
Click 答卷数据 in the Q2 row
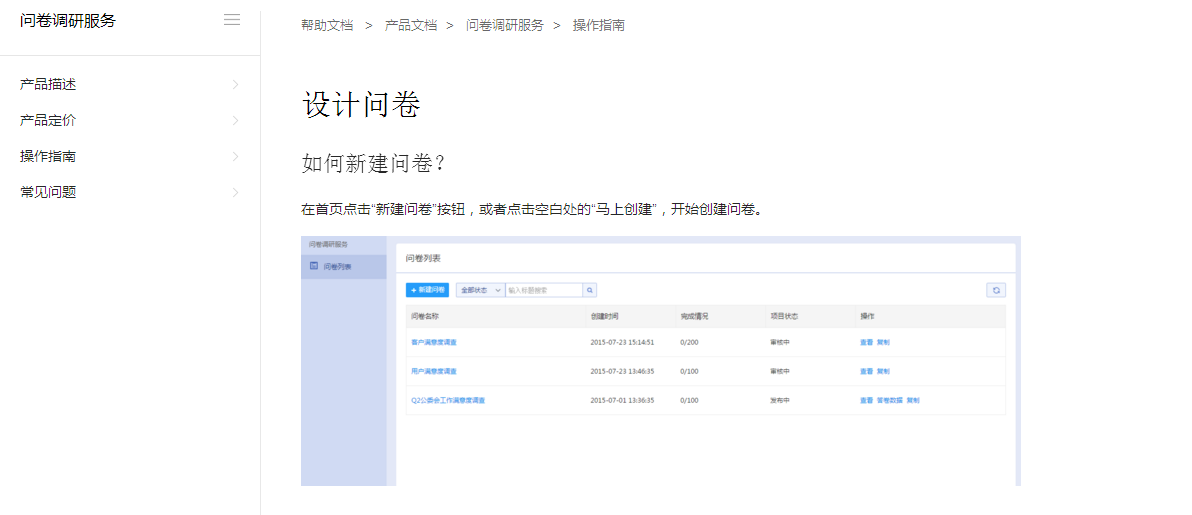pos(889,400)
